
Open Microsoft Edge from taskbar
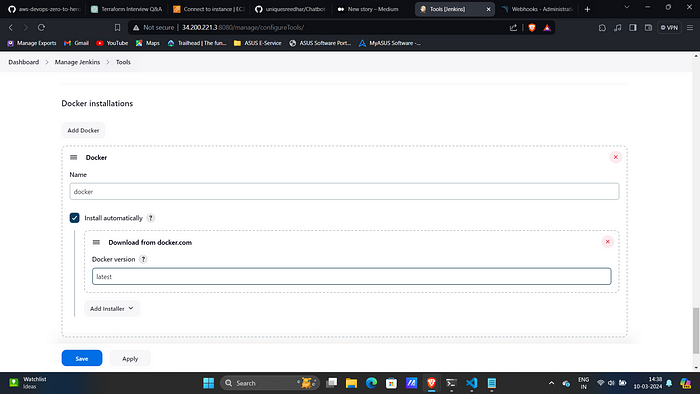click(371, 383)
